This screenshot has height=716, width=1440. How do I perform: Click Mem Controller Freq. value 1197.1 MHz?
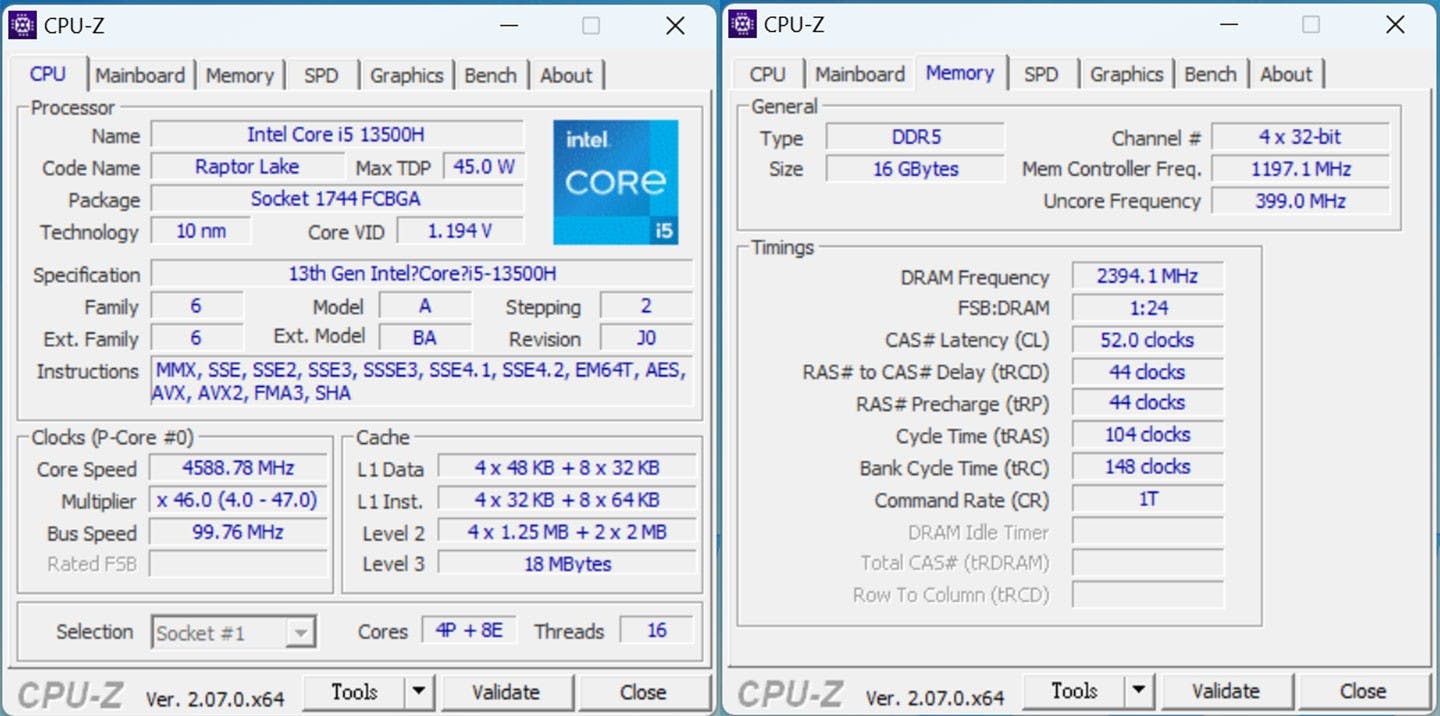pos(1301,169)
